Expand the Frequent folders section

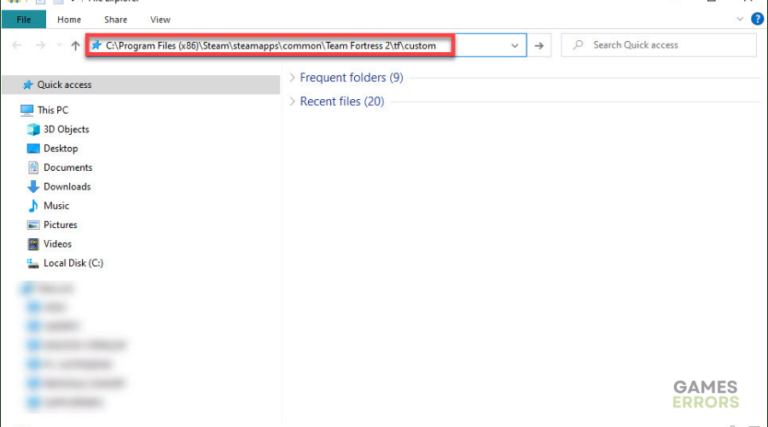(x=291, y=77)
